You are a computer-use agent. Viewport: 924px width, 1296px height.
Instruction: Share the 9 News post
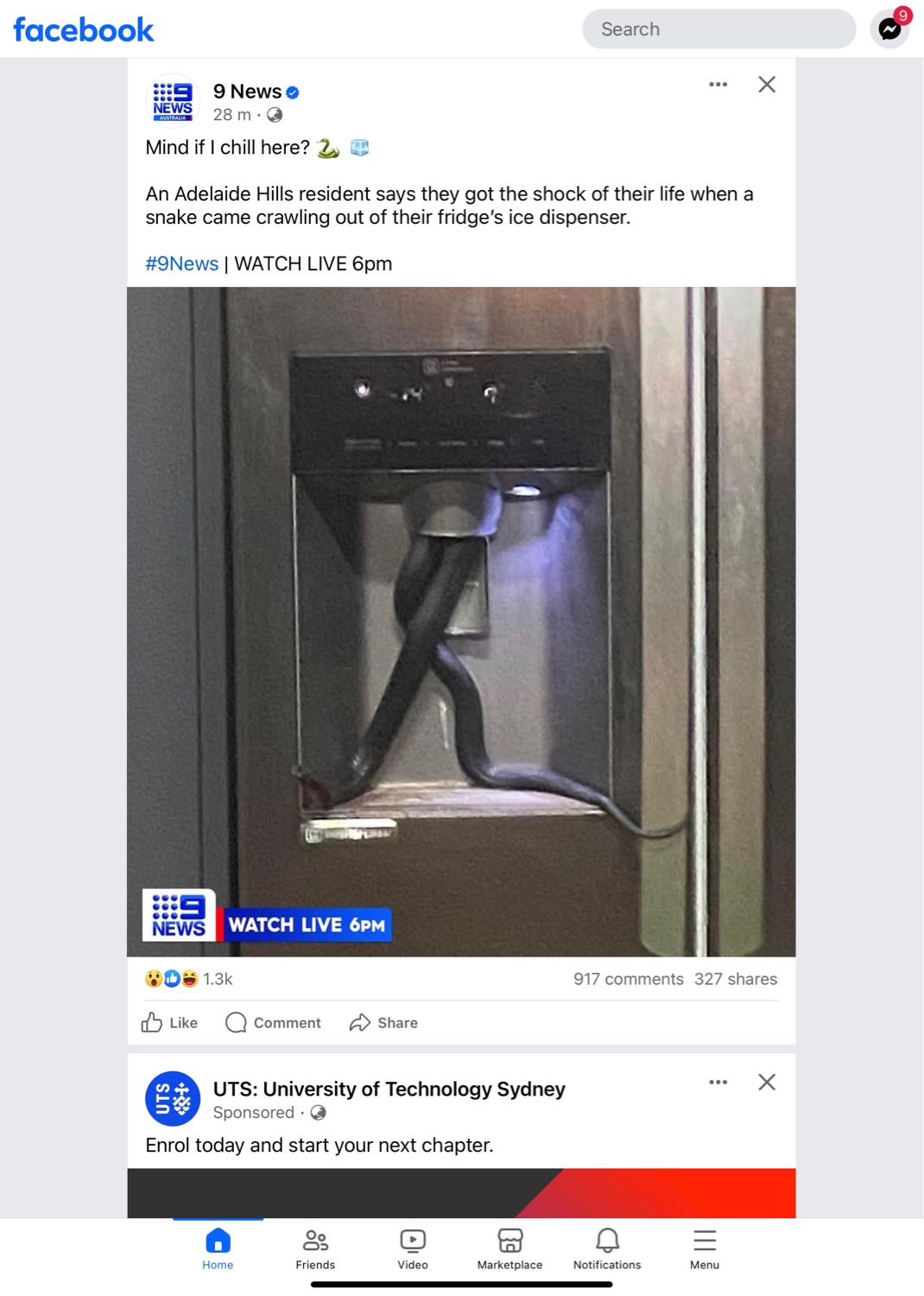(383, 1023)
